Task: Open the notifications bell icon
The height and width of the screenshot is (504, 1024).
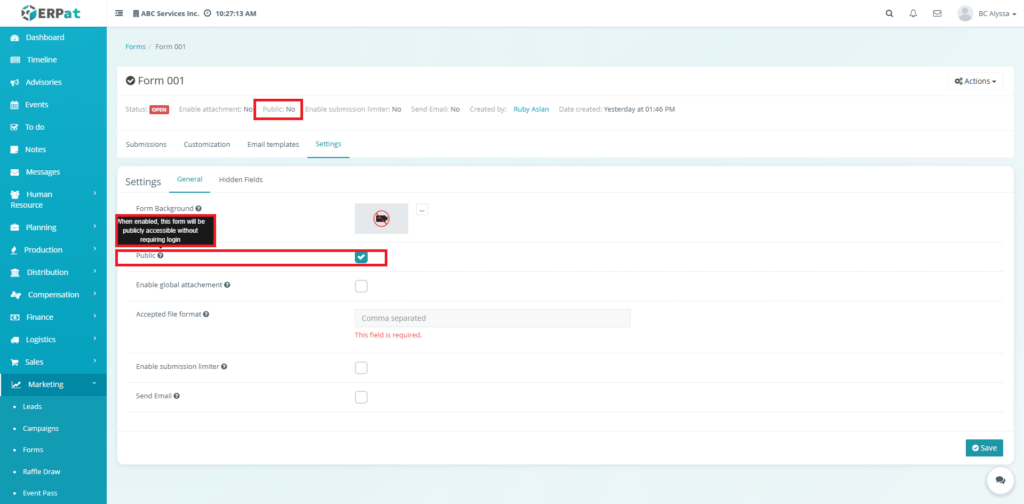Action: coord(913,14)
